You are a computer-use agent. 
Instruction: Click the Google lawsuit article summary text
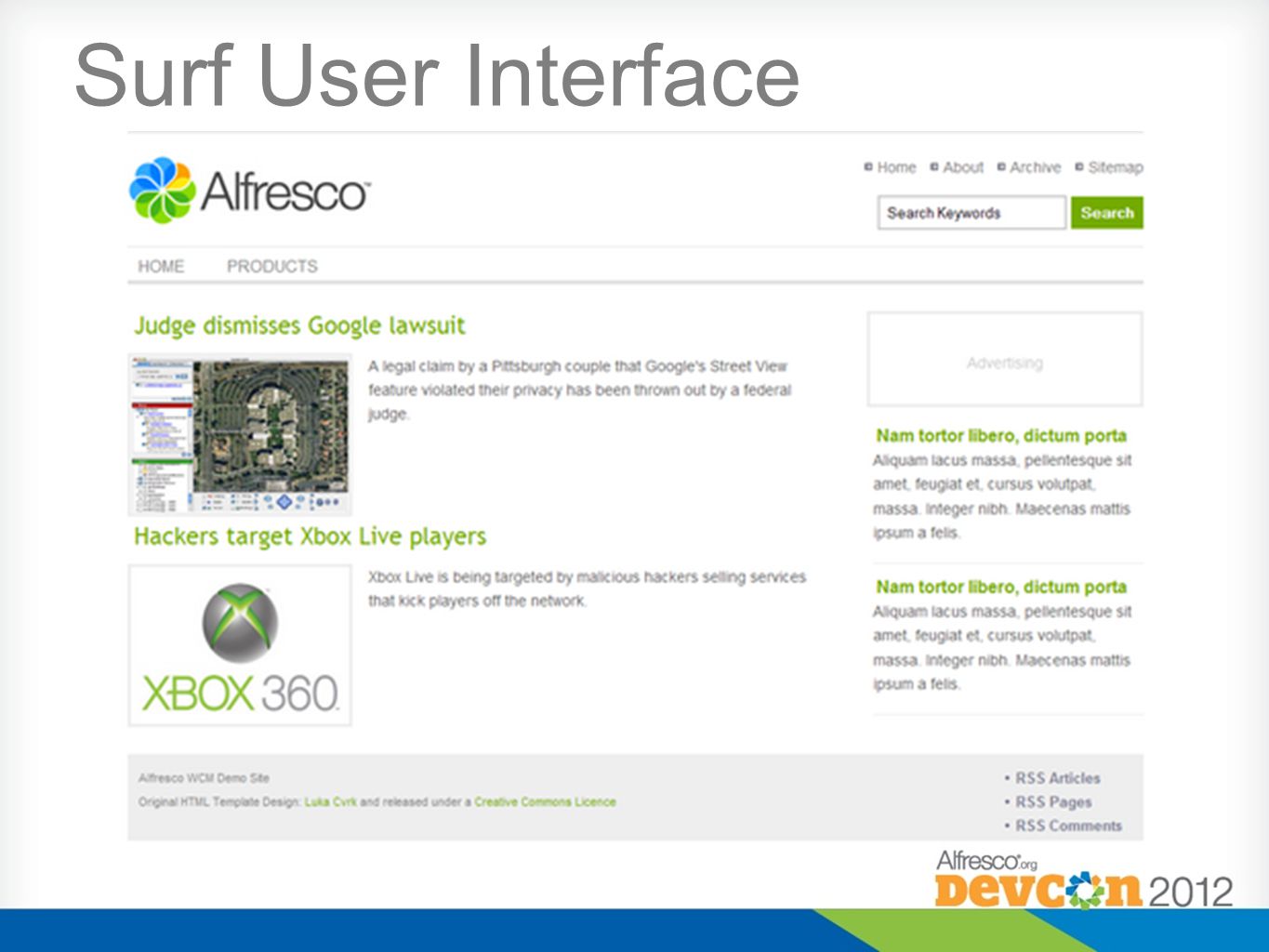[x=580, y=390]
